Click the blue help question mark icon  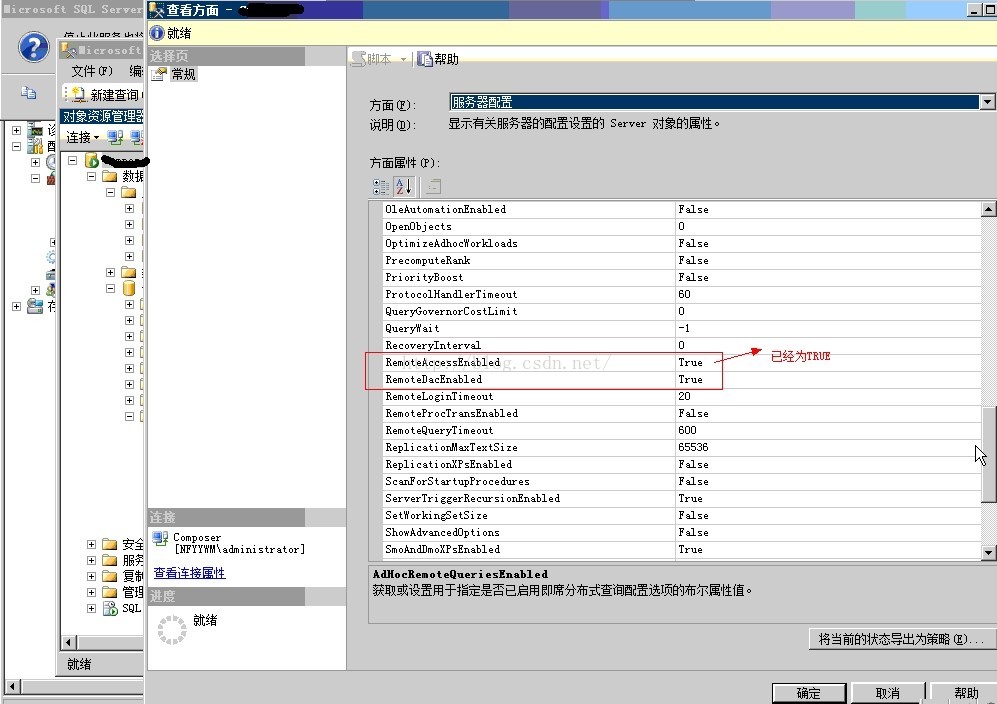pyautogui.click(x=33, y=47)
